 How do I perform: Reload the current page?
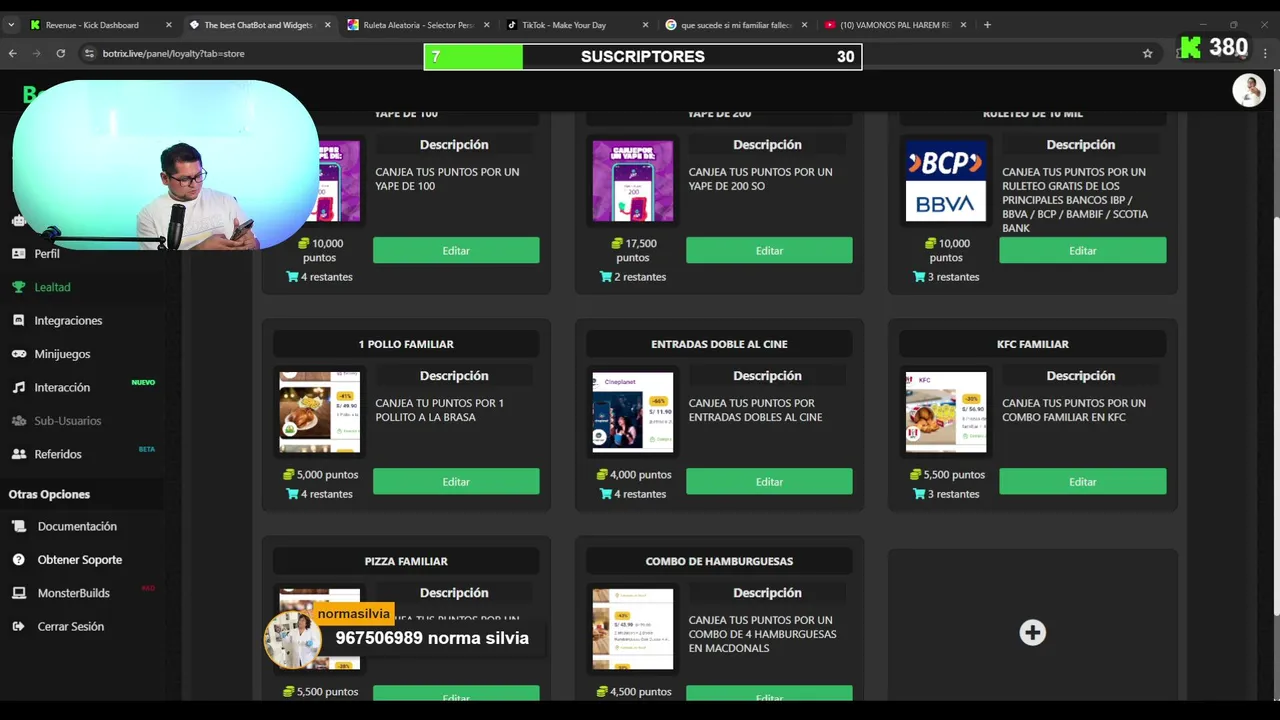tap(60, 53)
